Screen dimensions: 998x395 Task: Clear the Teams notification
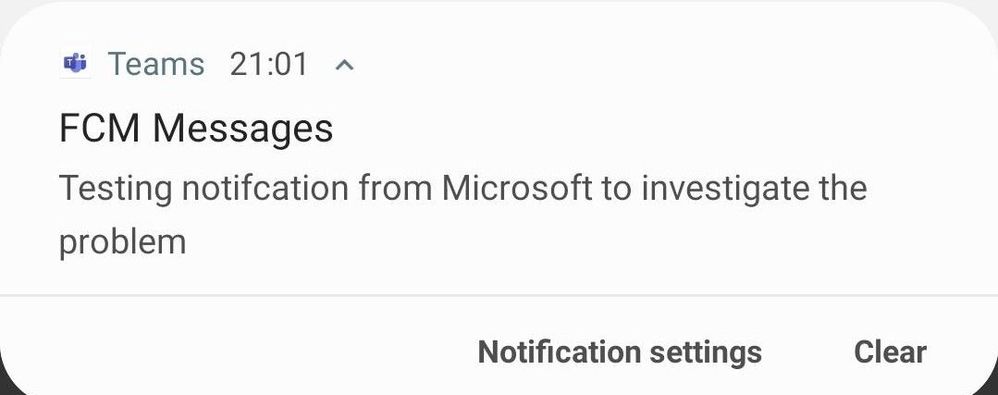(890, 352)
